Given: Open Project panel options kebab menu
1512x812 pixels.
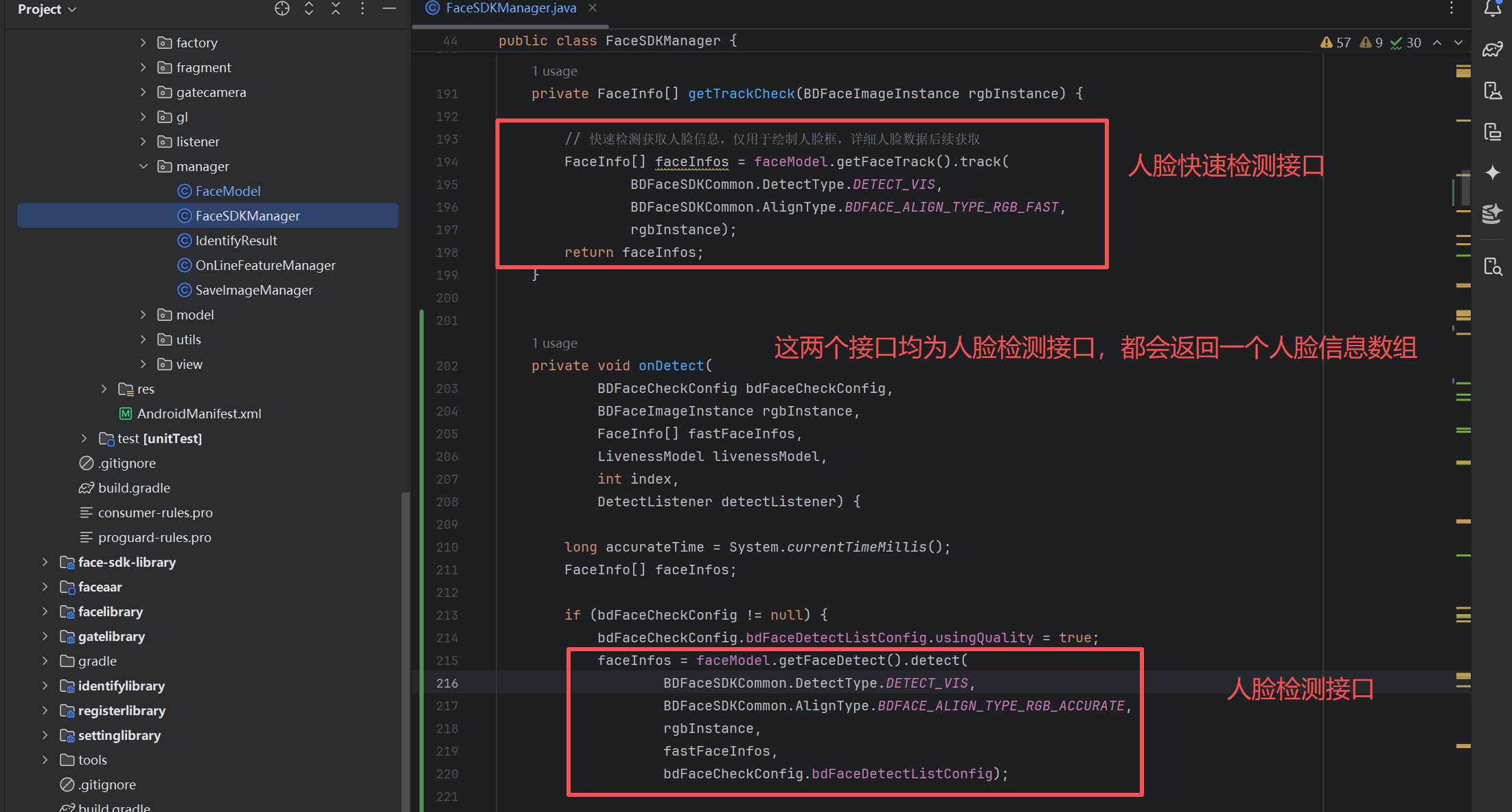Looking at the screenshot, I should [x=363, y=9].
